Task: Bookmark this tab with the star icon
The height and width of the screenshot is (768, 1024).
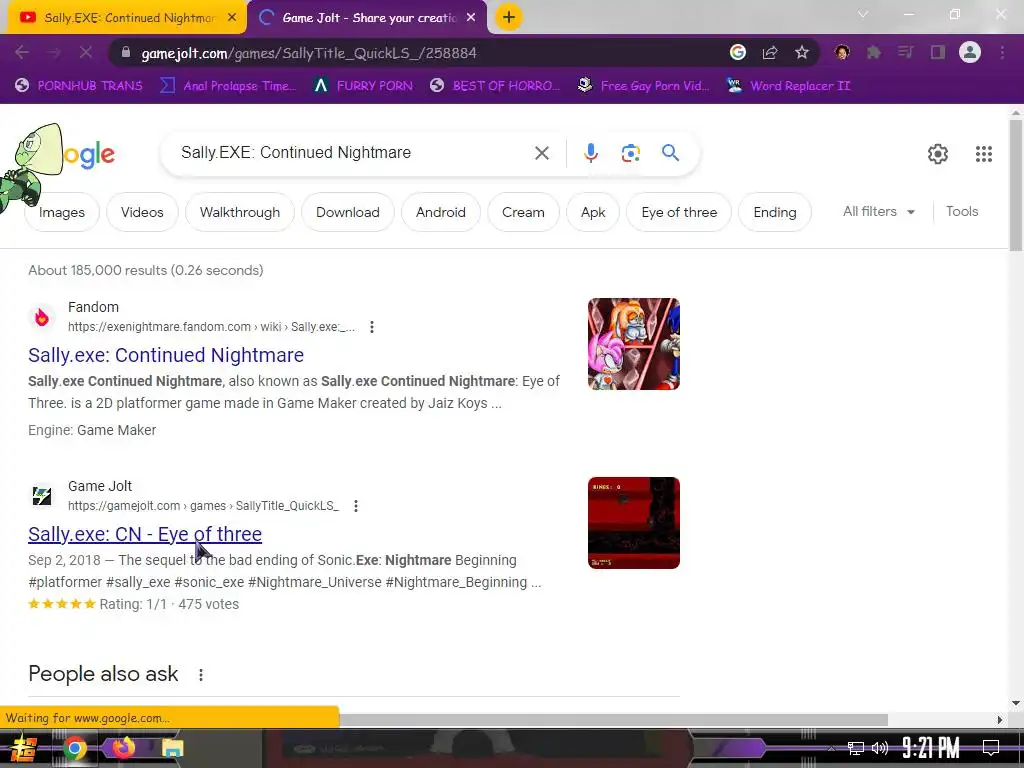Action: (x=802, y=52)
